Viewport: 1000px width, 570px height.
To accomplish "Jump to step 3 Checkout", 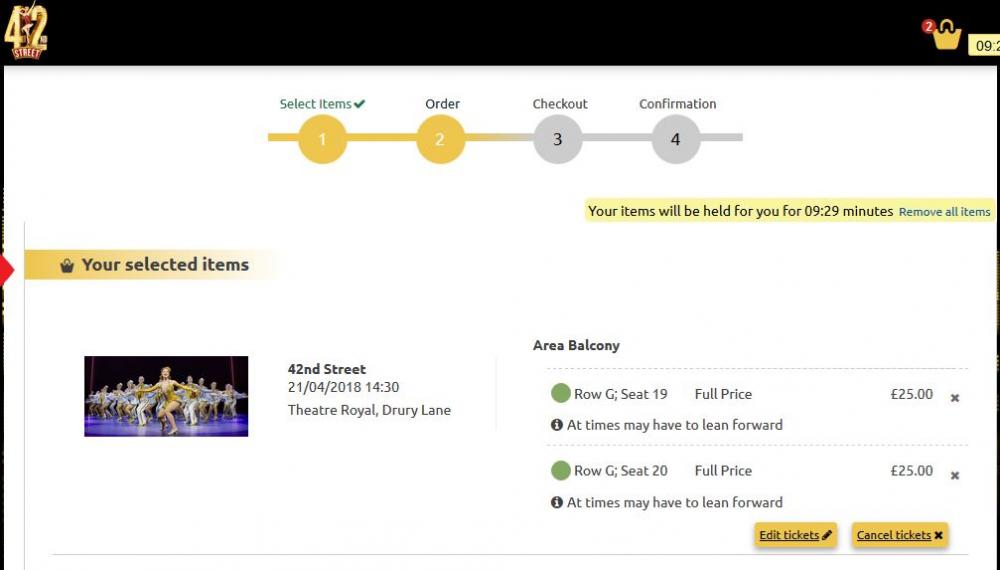I will [x=557, y=139].
